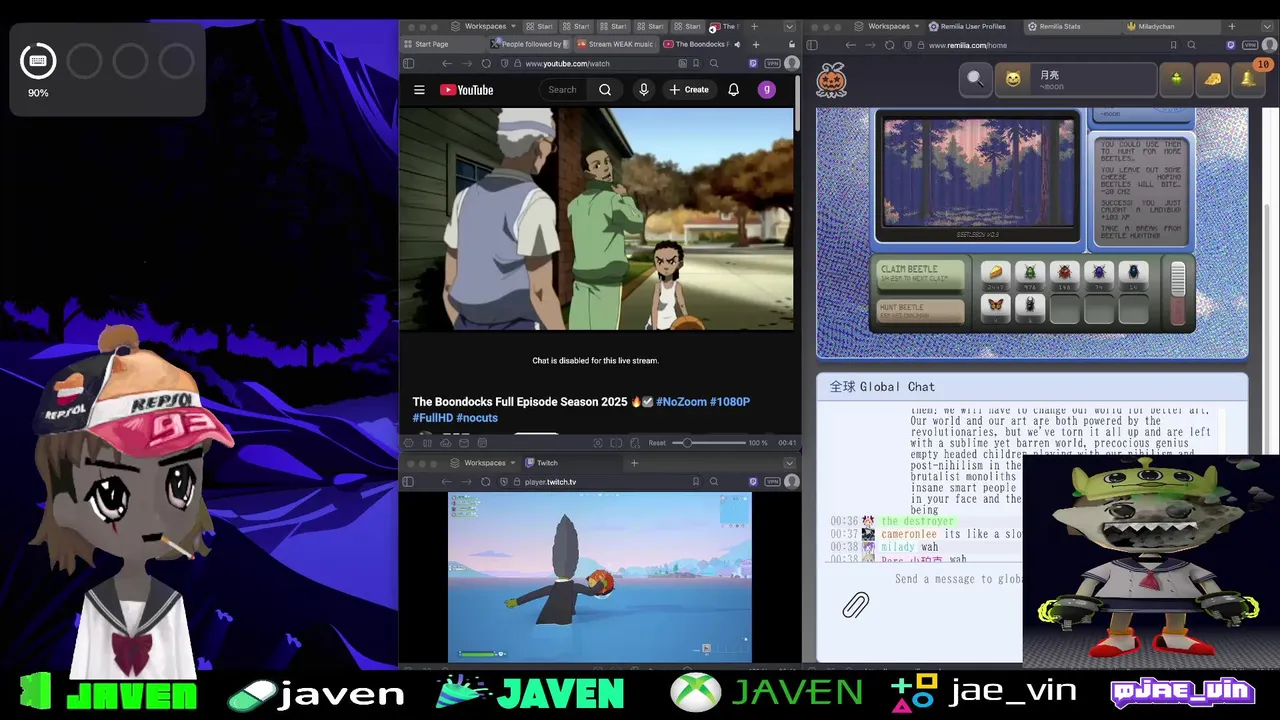Open the purple 'g' YouTube account avatar
This screenshot has height=720, width=1280.
[x=767, y=90]
